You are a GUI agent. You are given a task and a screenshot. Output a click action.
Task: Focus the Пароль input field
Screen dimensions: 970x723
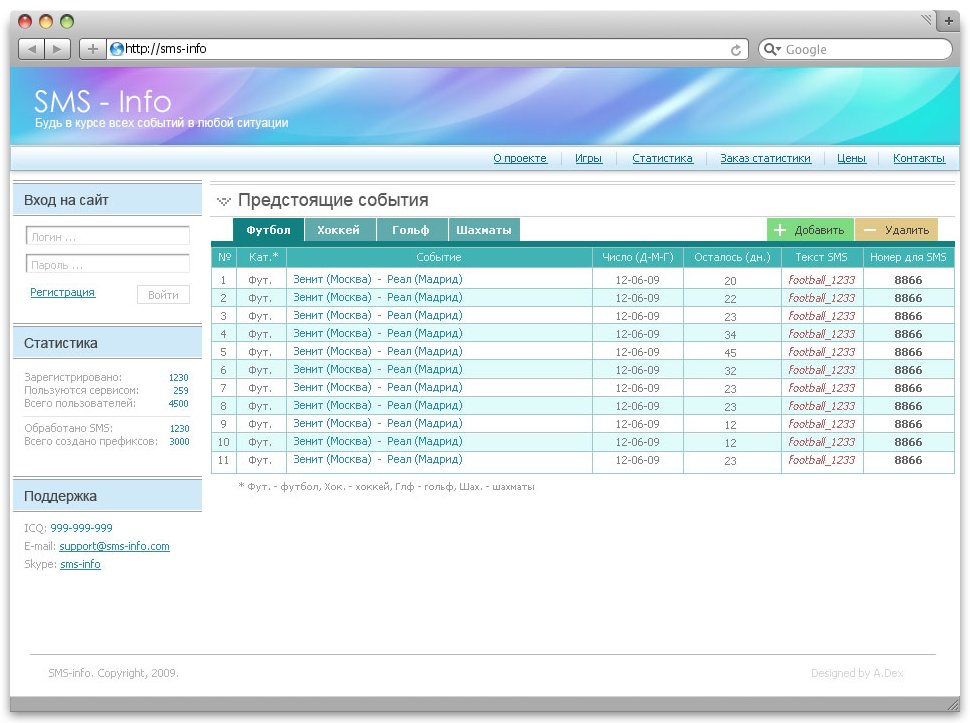[x=107, y=265]
